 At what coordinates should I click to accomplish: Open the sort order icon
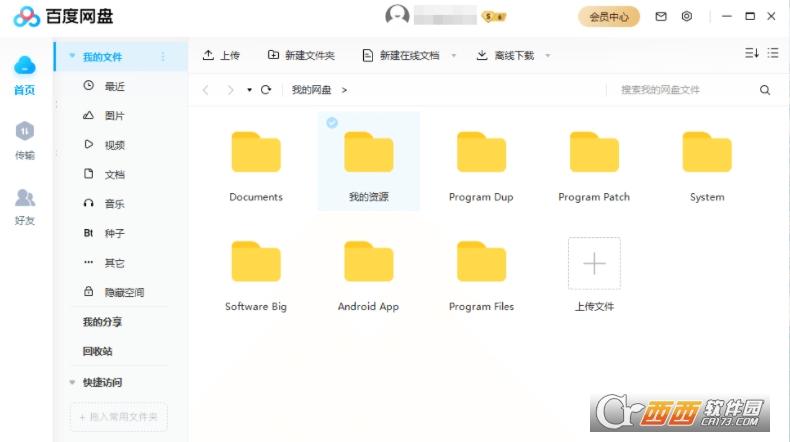click(752, 53)
